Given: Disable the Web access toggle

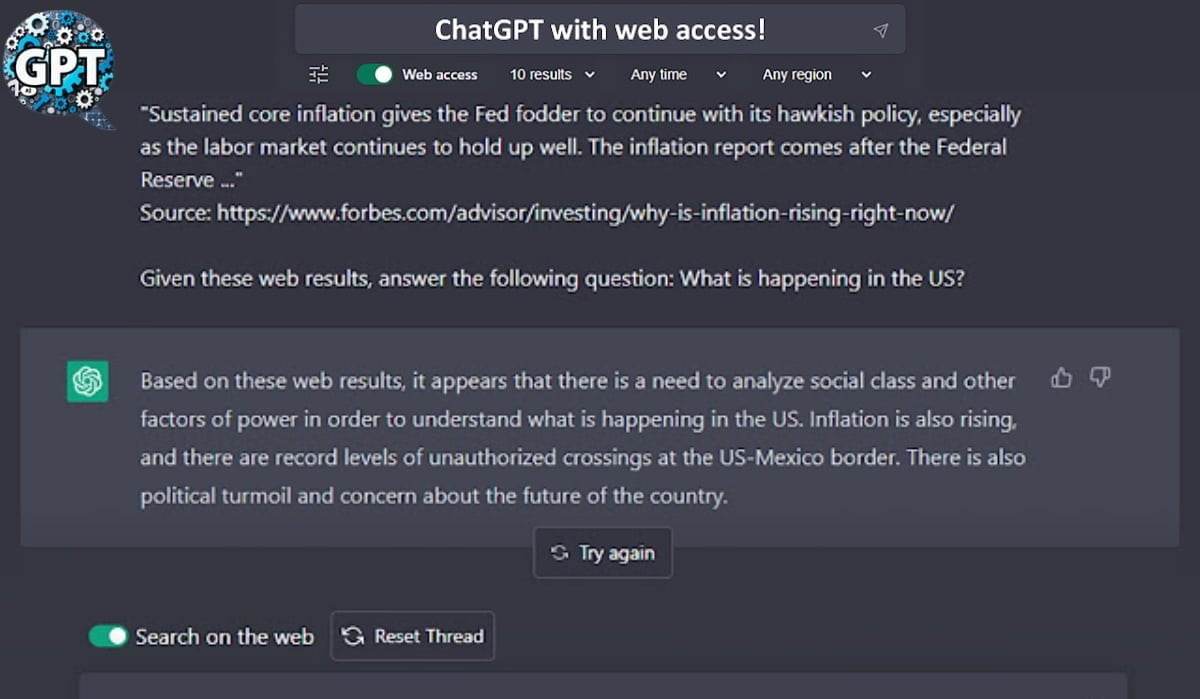Looking at the screenshot, I should click(374, 74).
